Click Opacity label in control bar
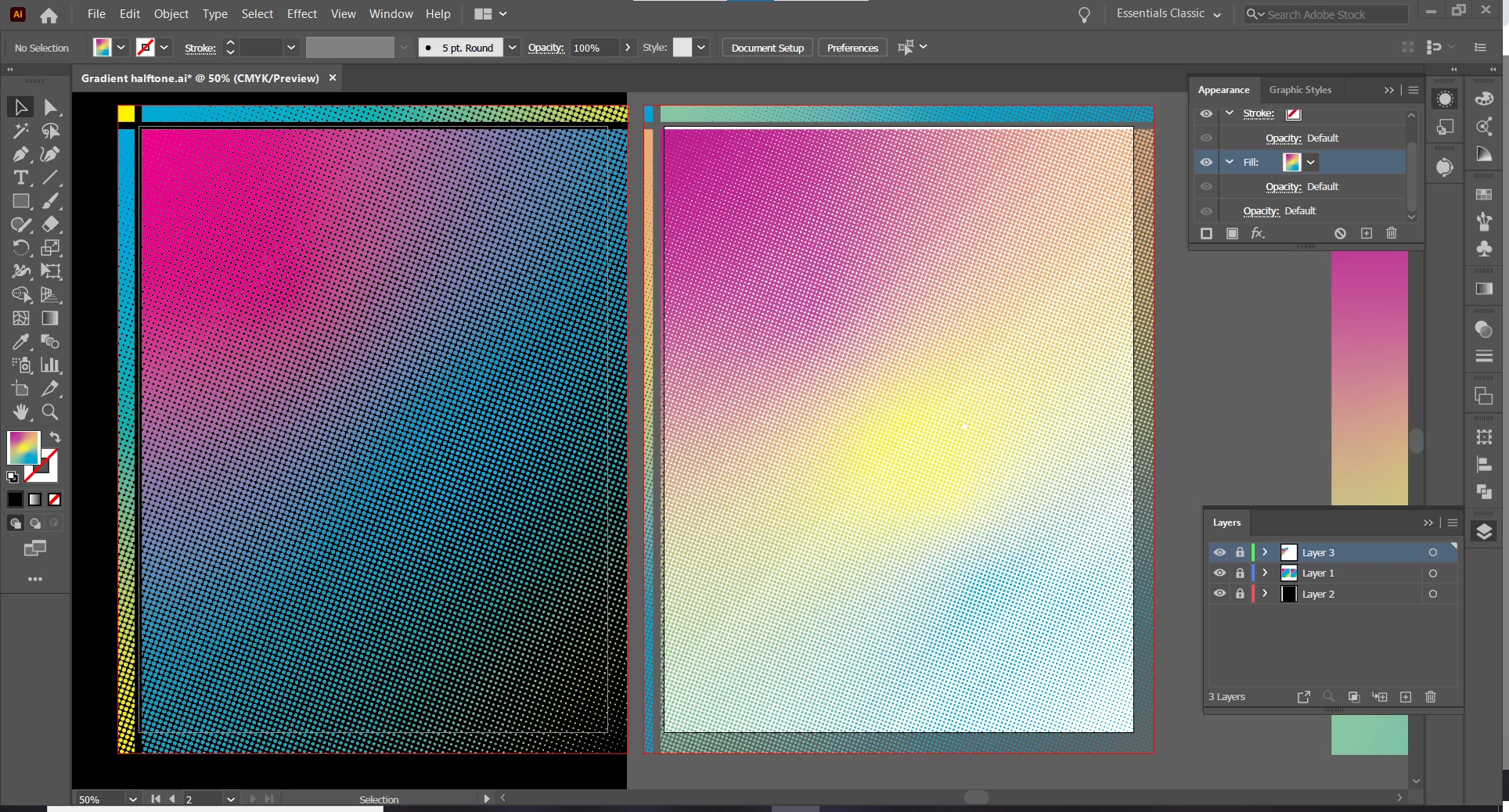The image size is (1509, 812). (x=546, y=48)
